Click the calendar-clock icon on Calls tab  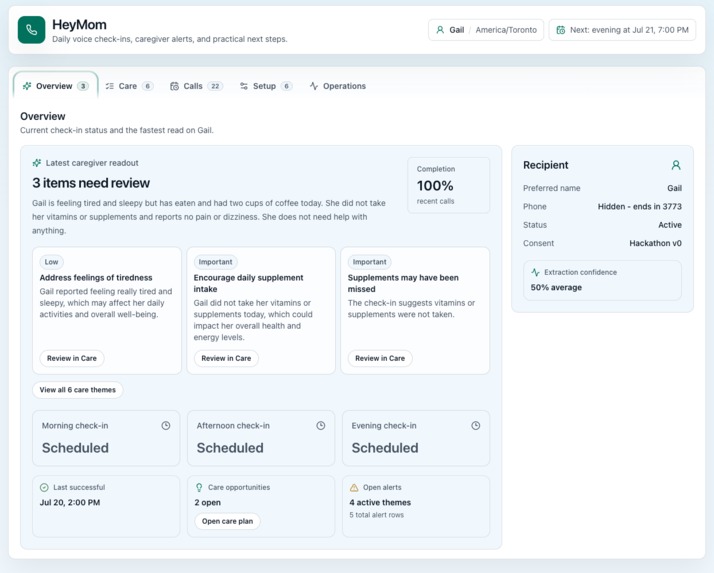tap(174, 86)
